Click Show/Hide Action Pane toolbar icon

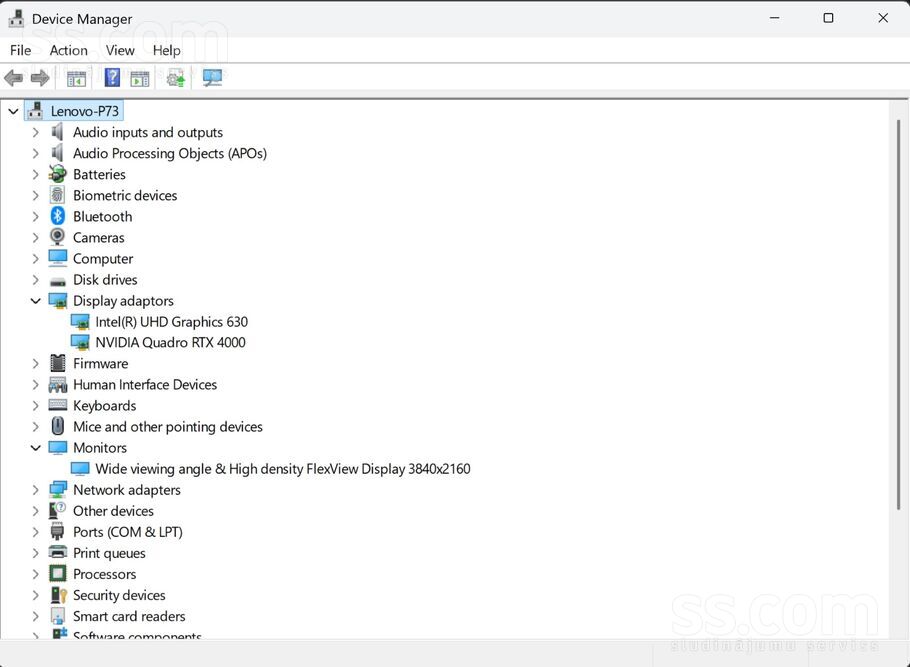140,78
